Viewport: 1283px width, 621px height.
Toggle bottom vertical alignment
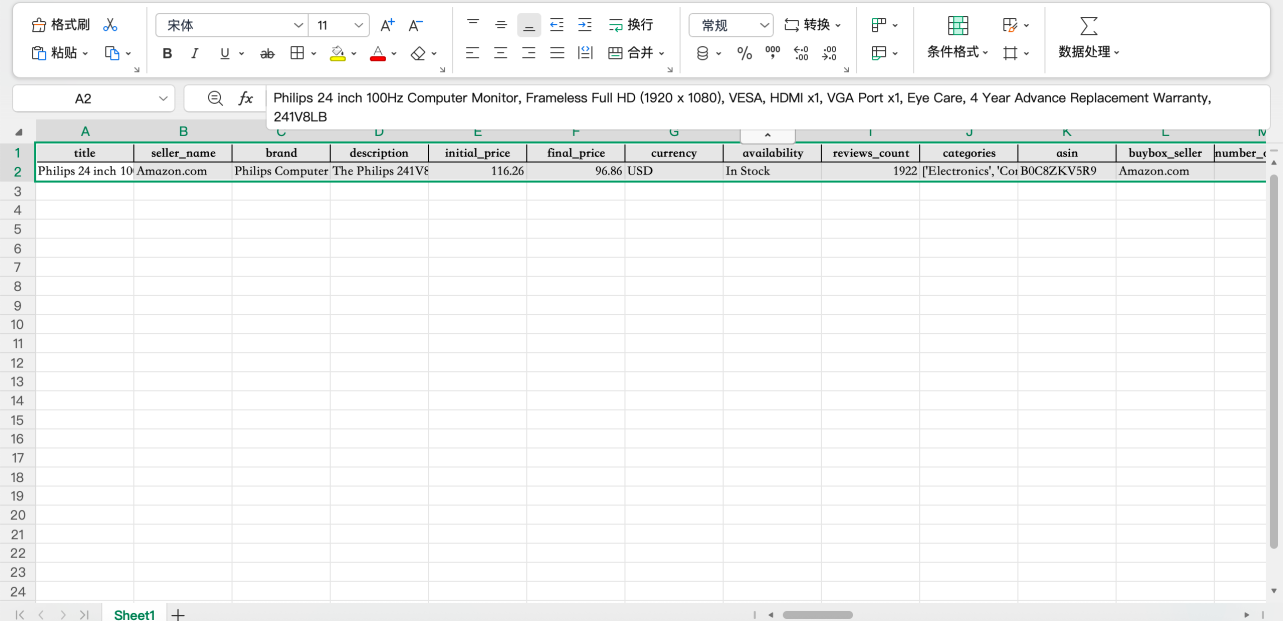tap(529, 25)
